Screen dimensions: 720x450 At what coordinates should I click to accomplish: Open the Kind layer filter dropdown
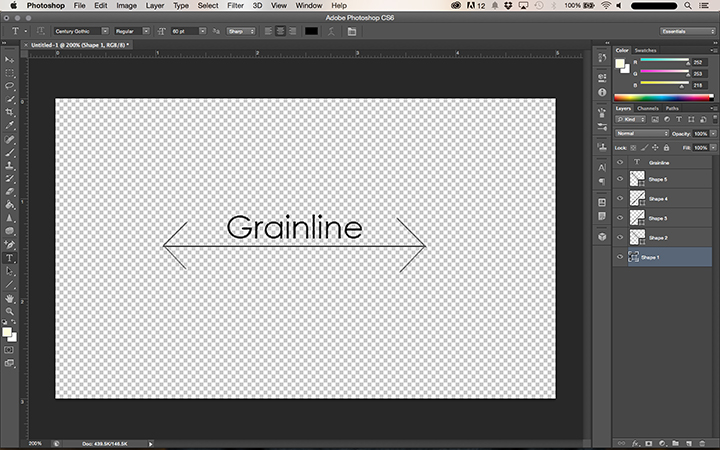[630, 119]
